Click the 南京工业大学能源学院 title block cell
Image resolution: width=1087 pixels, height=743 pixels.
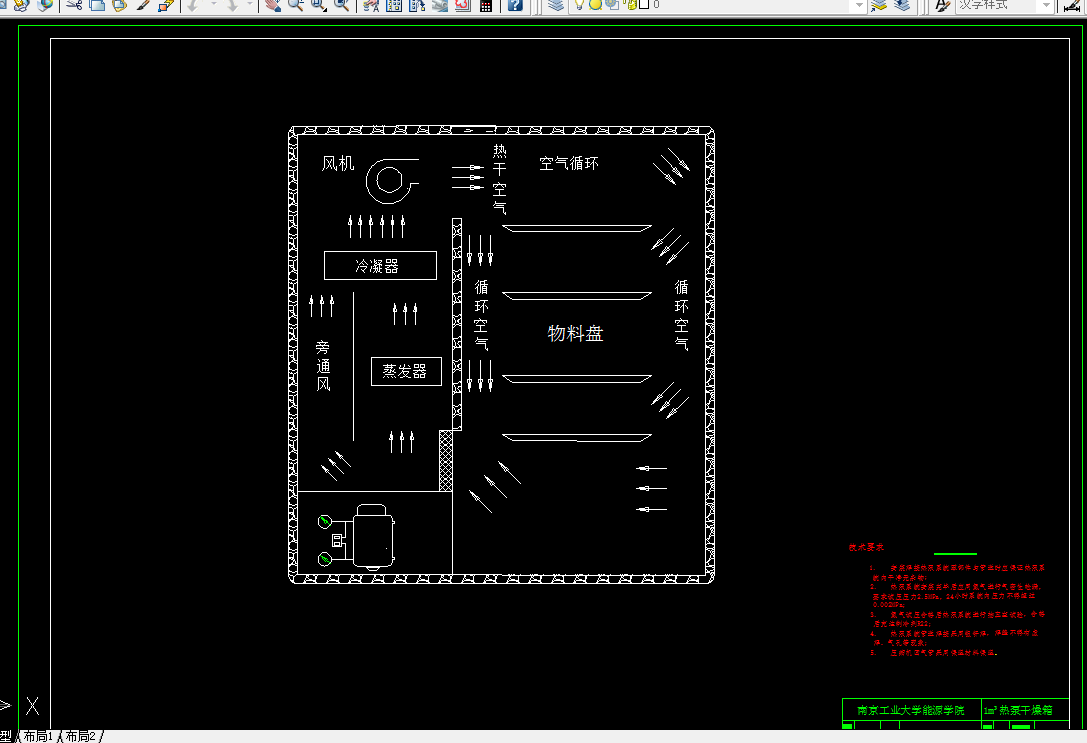pyautogui.click(x=911, y=710)
